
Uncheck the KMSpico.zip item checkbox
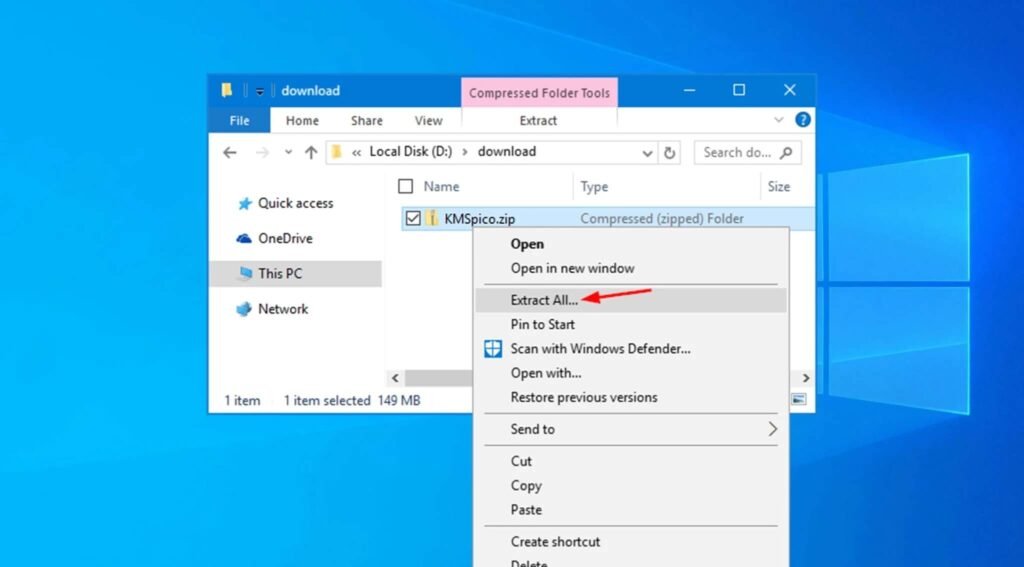tap(413, 218)
